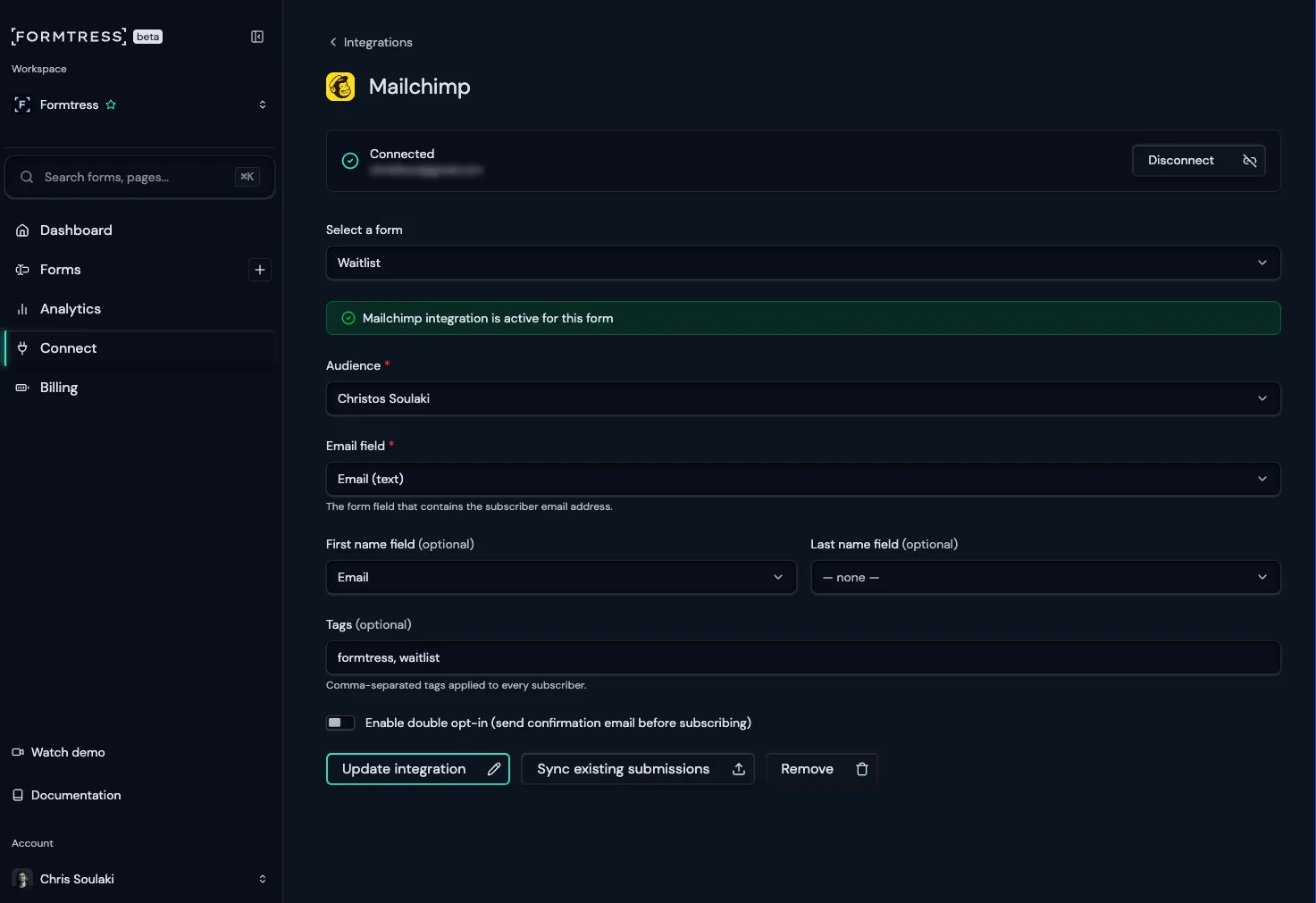The height and width of the screenshot is (903, 1316).
Task: Open Documentation link in sidebar
Action: (x=67, y=795)
